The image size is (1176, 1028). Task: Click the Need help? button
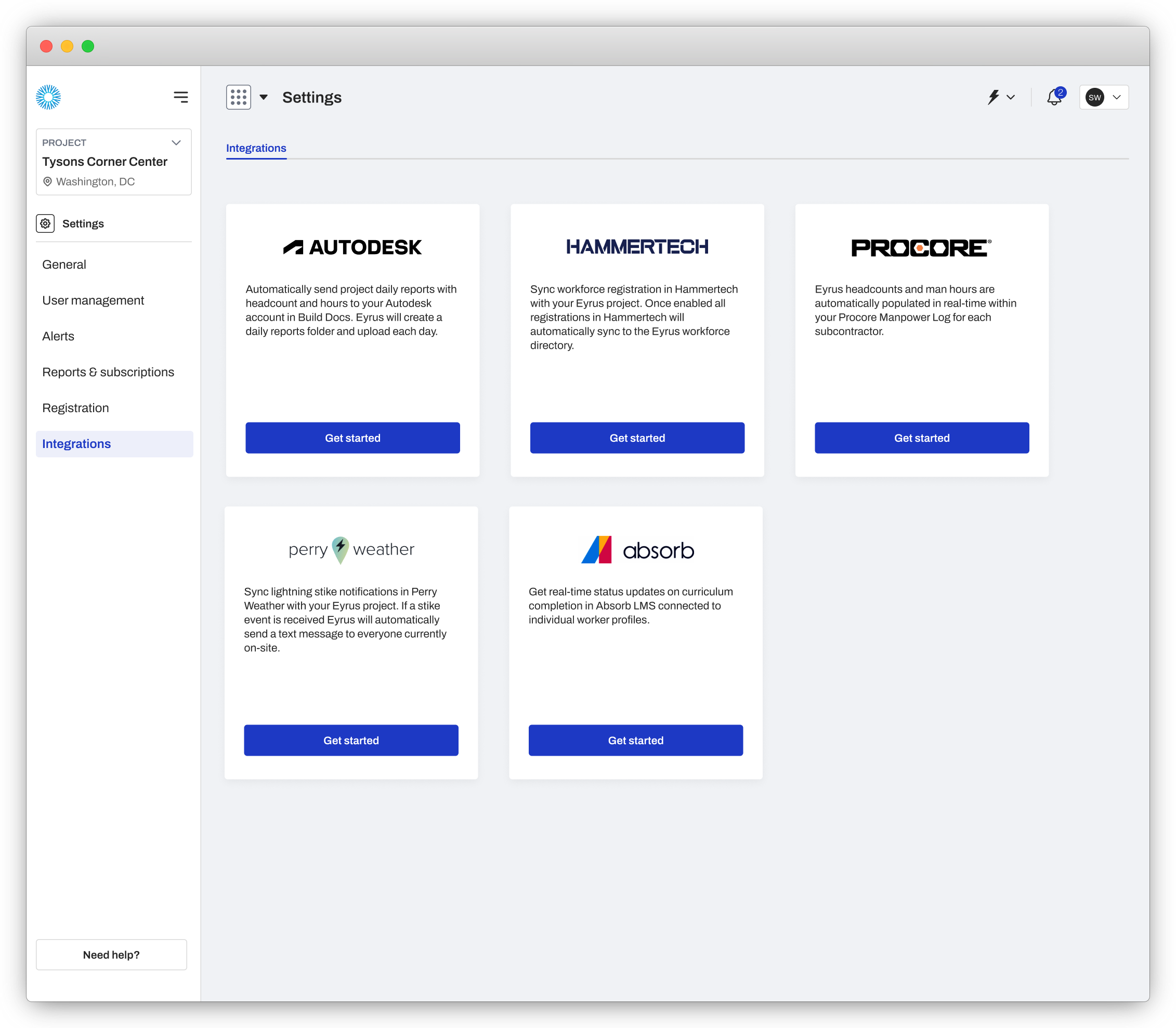pyautogui.click(x=111, y=955)
